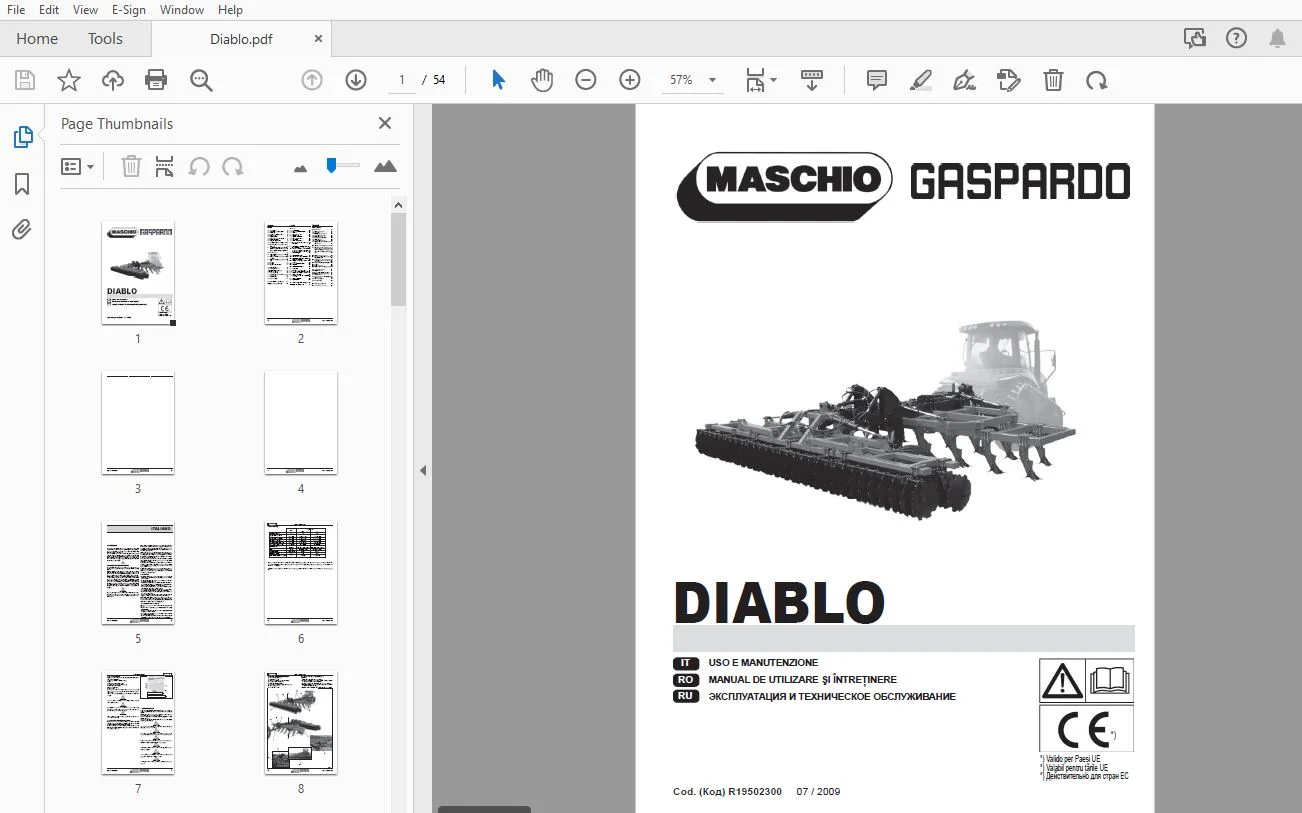Close the Page Thumbnails panel
The width and height of the screenshot is (1302, 813).
pyautogui.click(x=385, y=123)
